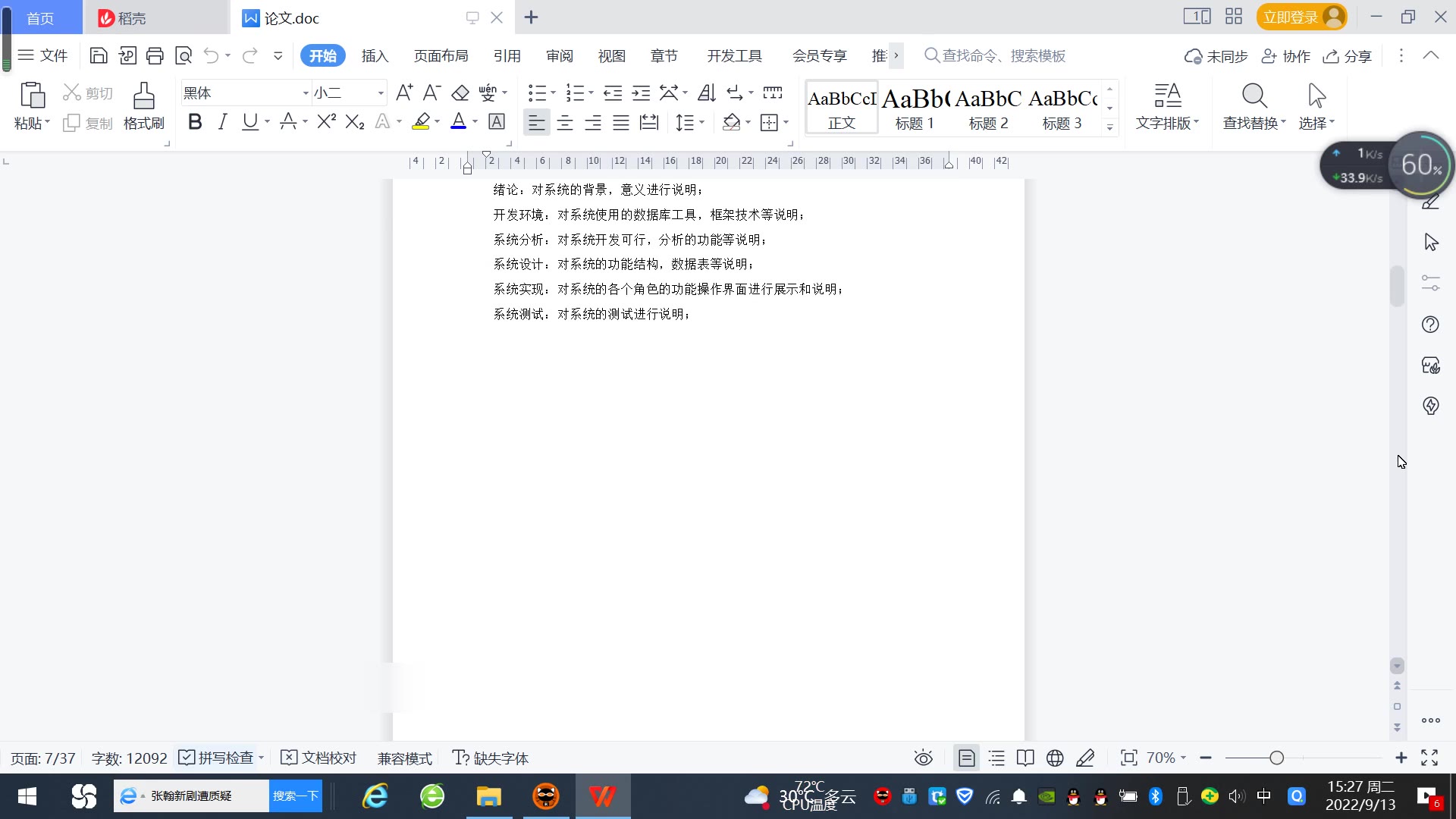Increase font size with A+ icon
Viewport: 1456px width, 819px height.
[x=404, y=93]
